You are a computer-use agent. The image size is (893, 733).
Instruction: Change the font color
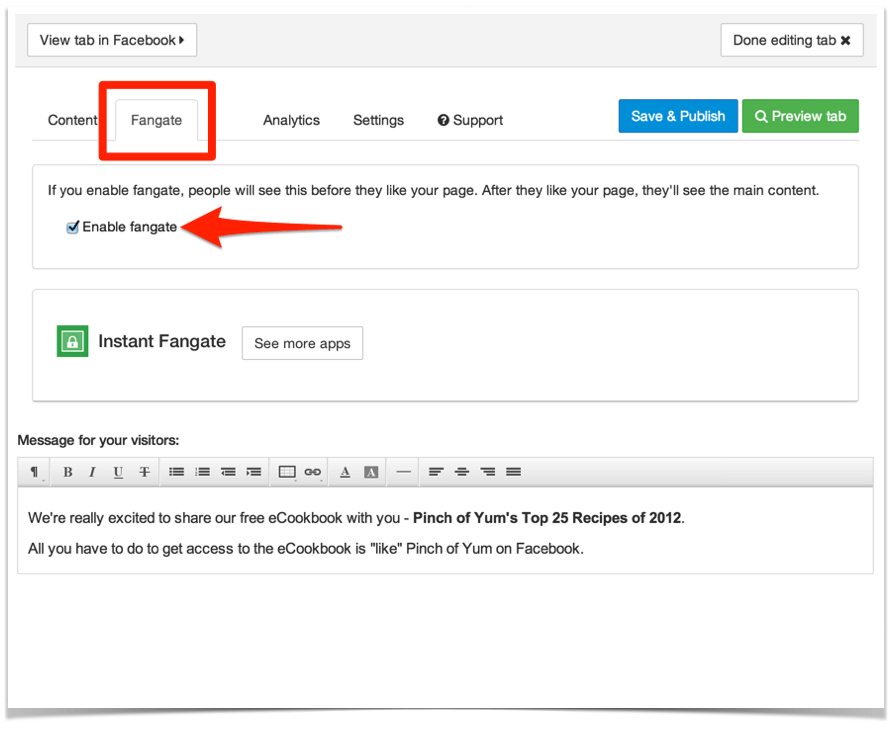[x=345, y=472]
